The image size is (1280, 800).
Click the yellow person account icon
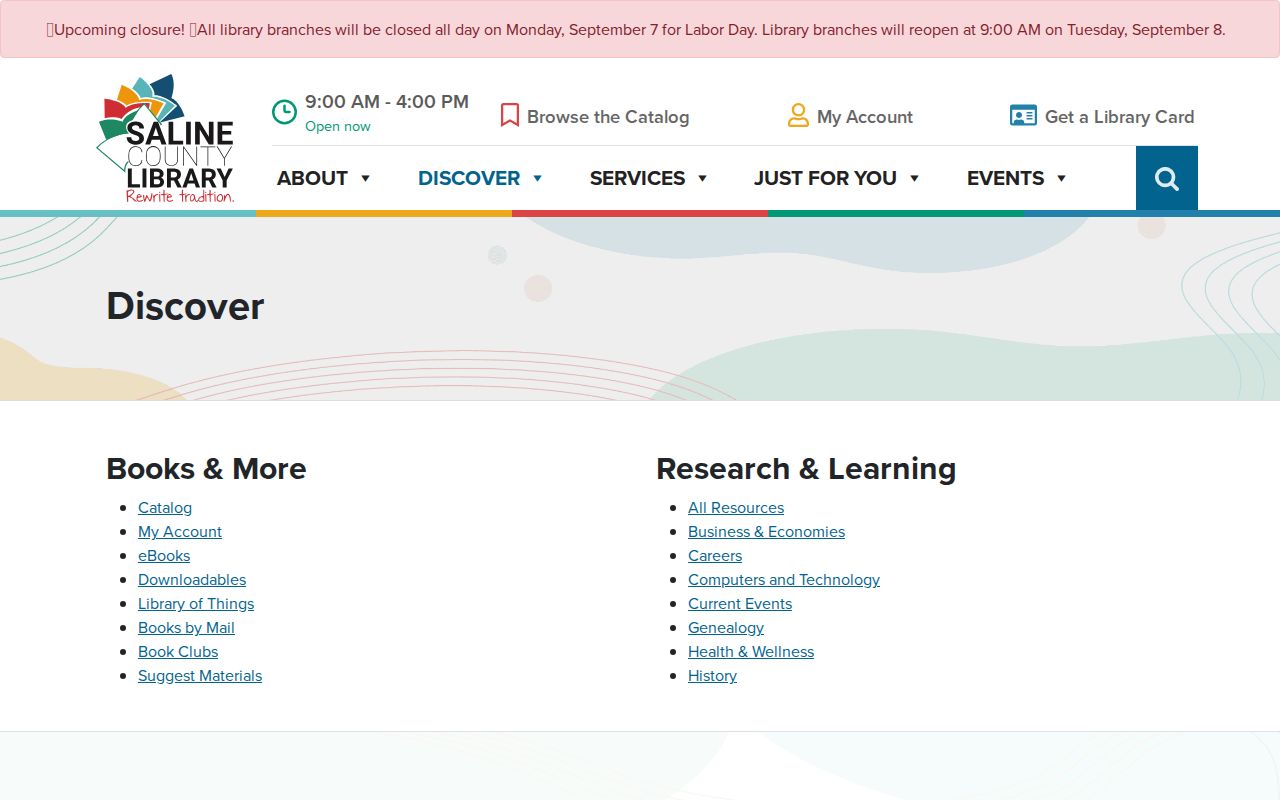pos(798,116)
